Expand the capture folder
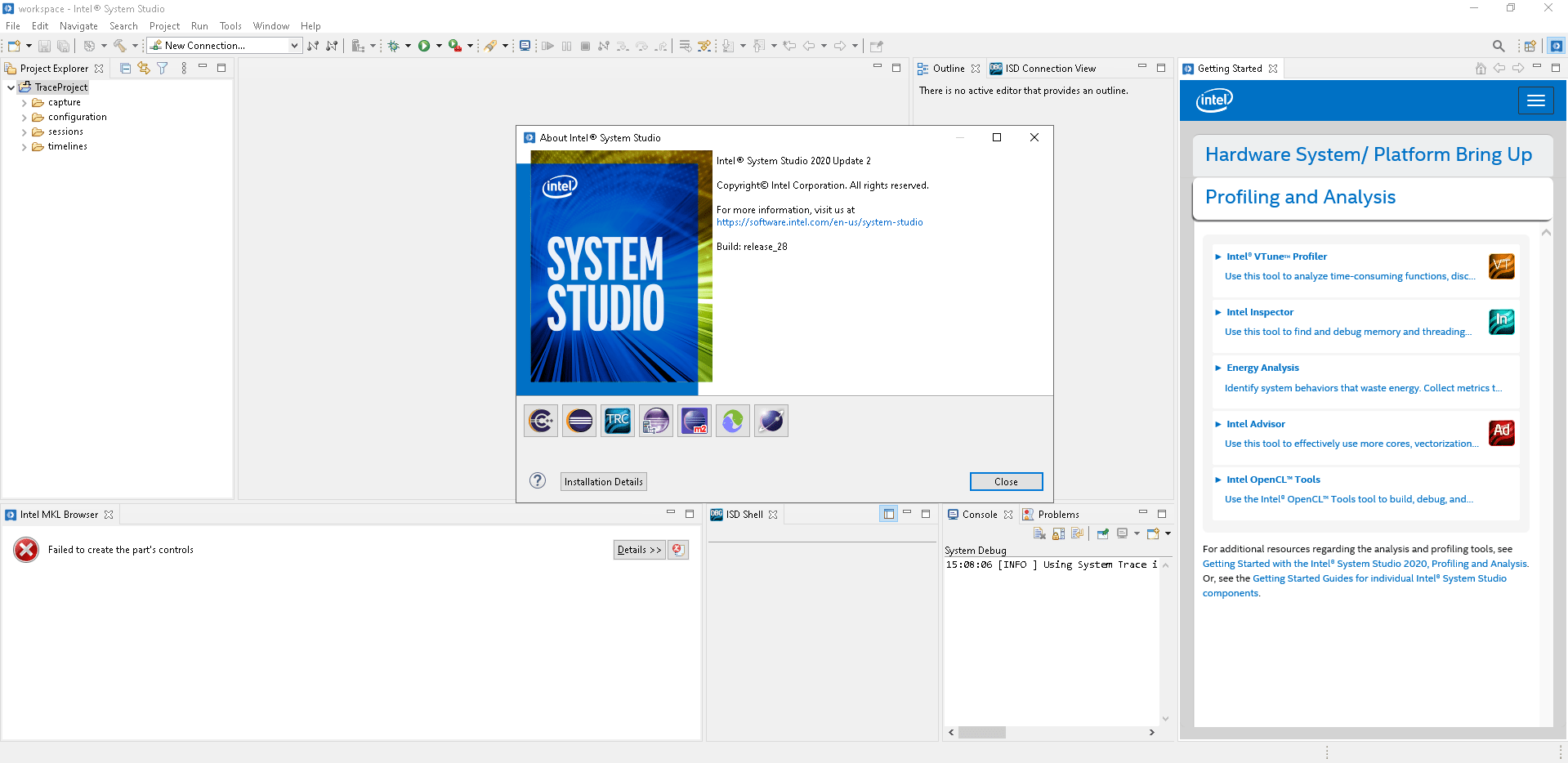 pyautogui.click(x=24, y=103)
